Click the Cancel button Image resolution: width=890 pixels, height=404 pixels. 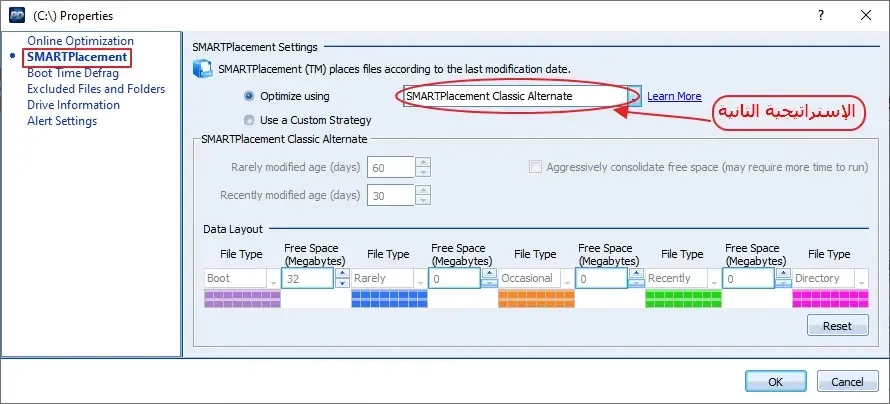click(847, 382)
